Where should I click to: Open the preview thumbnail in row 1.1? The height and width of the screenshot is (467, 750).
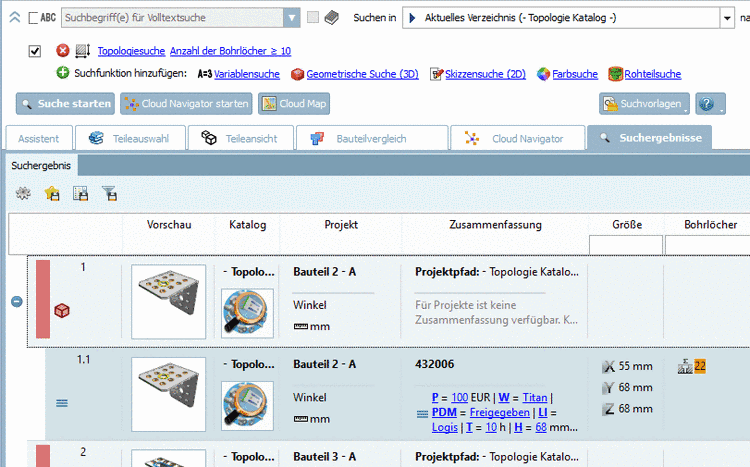168,394
